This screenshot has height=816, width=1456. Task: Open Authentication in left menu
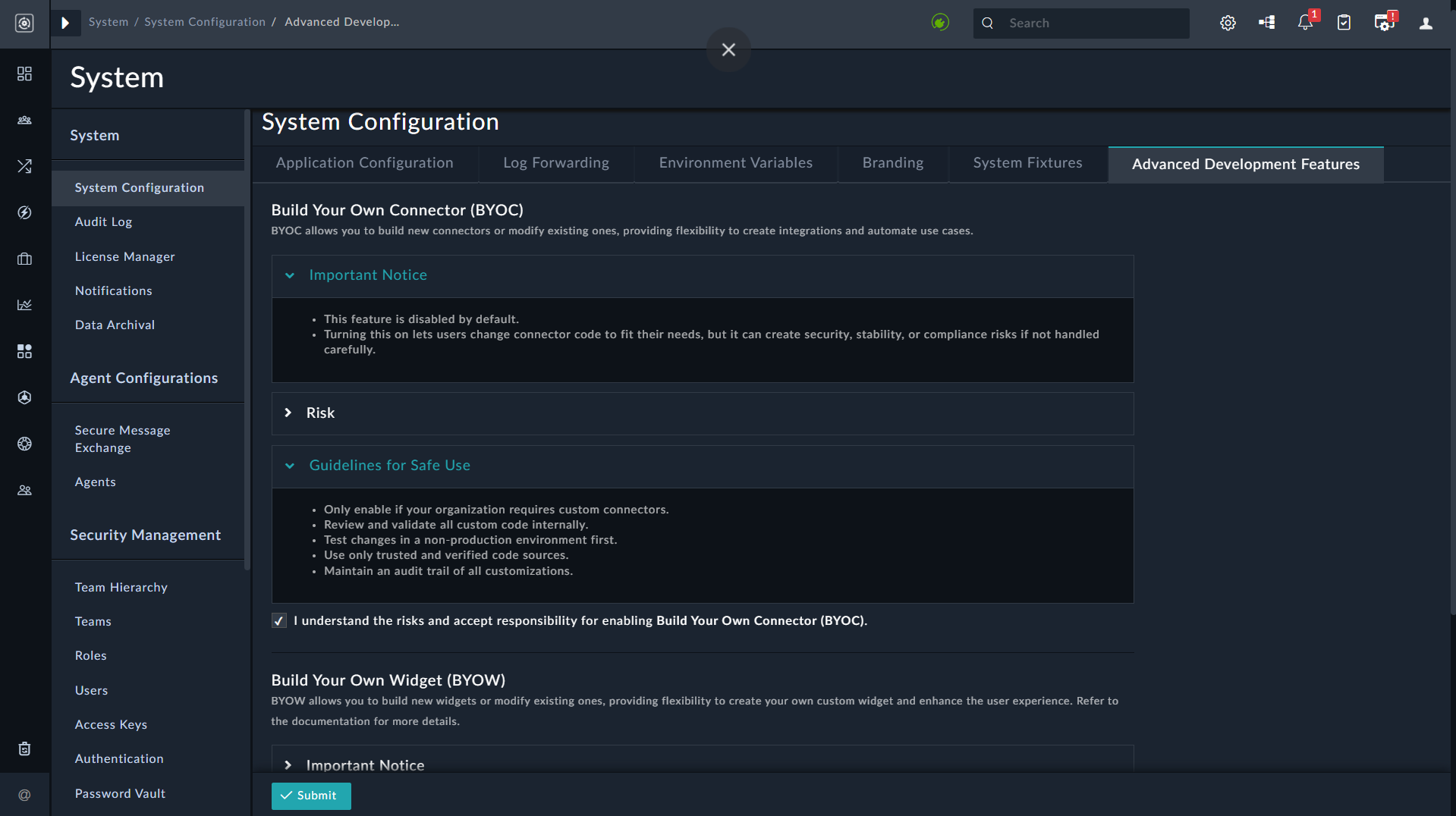[119, 758]
